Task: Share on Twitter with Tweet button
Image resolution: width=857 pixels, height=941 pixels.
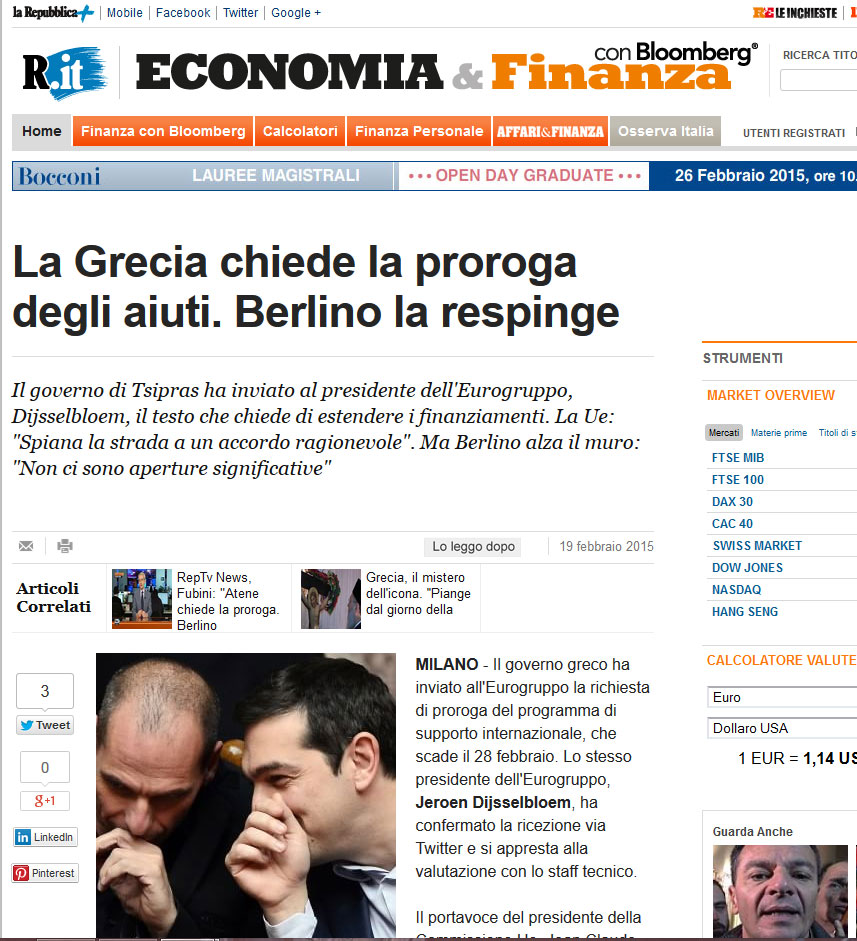Action: click(45, 725)
